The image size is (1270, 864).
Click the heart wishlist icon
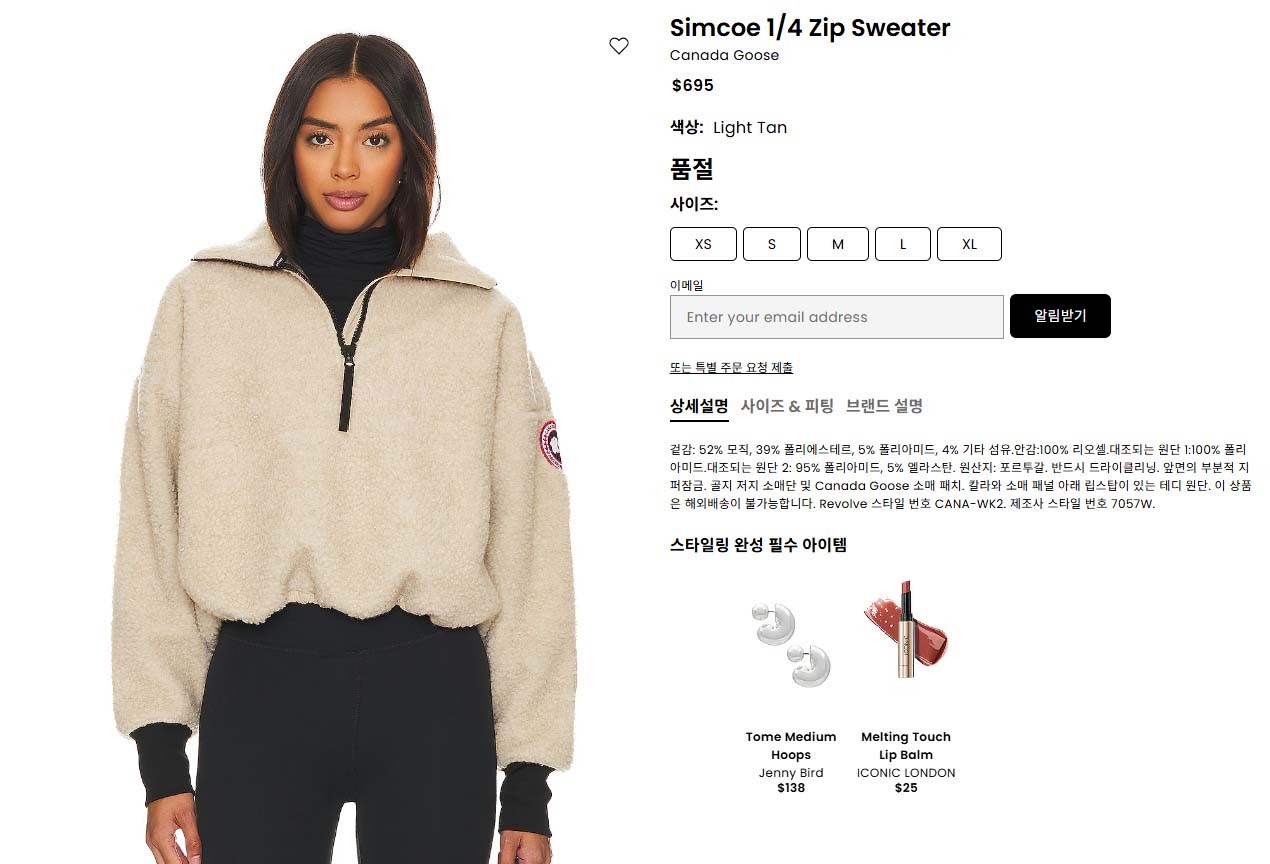click(x=619, y=45)
